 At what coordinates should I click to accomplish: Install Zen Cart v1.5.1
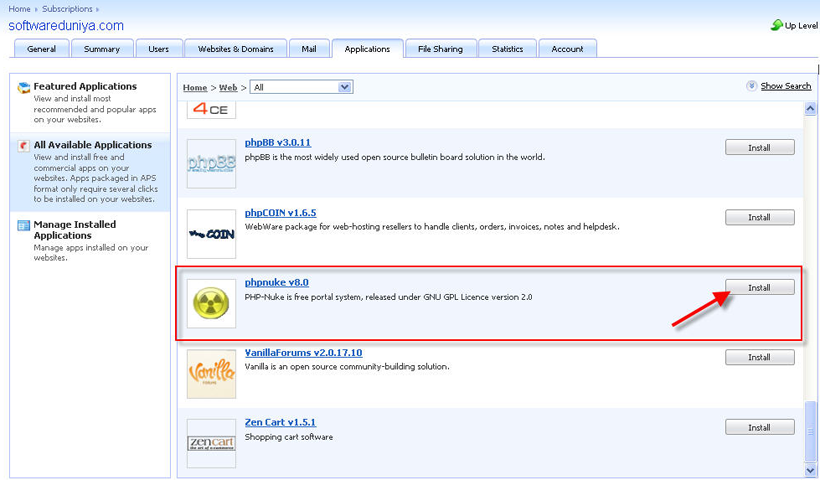pos(759,427)
